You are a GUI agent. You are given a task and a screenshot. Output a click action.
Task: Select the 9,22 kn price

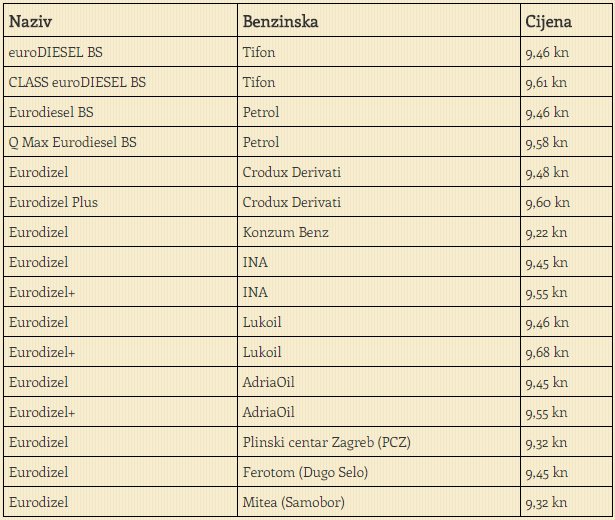(546, 232)
